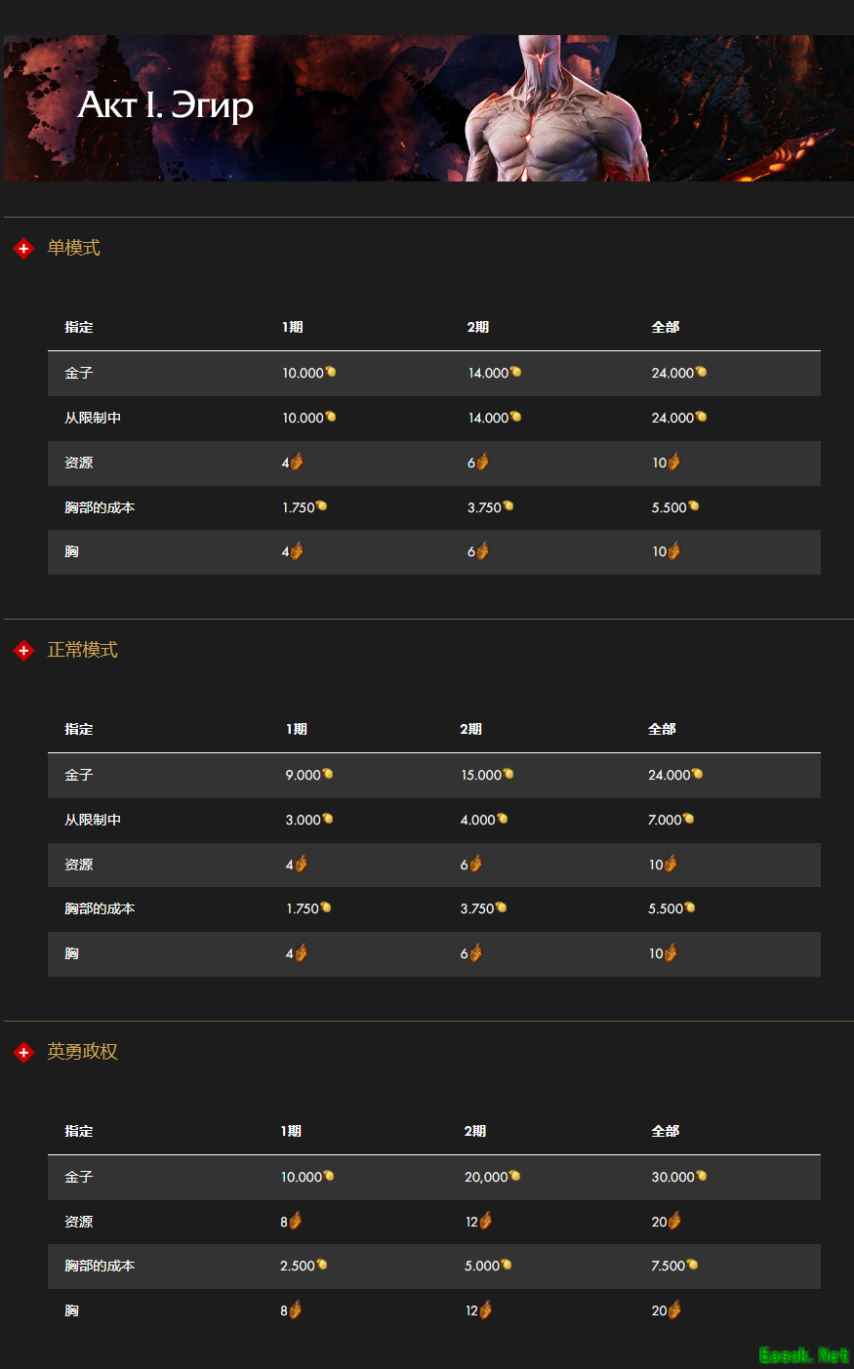
Task: Click the 英勇政权 section heading
Action: click(x=83, y=1052)
